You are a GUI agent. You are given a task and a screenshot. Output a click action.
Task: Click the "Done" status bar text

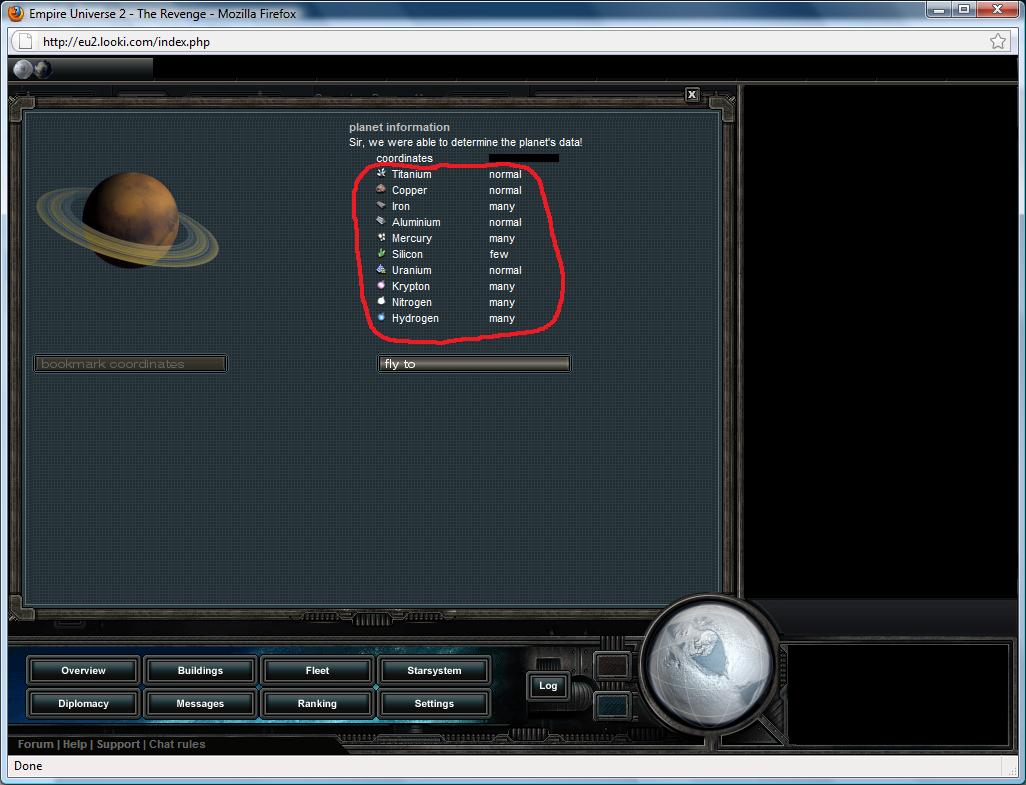28,766
